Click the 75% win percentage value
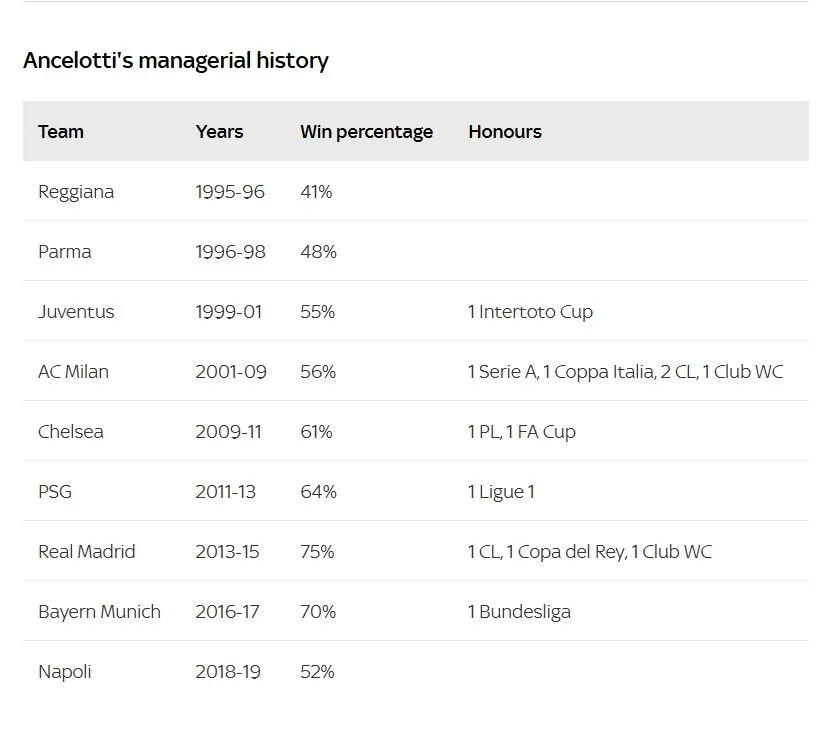Viewport: 822px width, 739px height. [317, 551]
